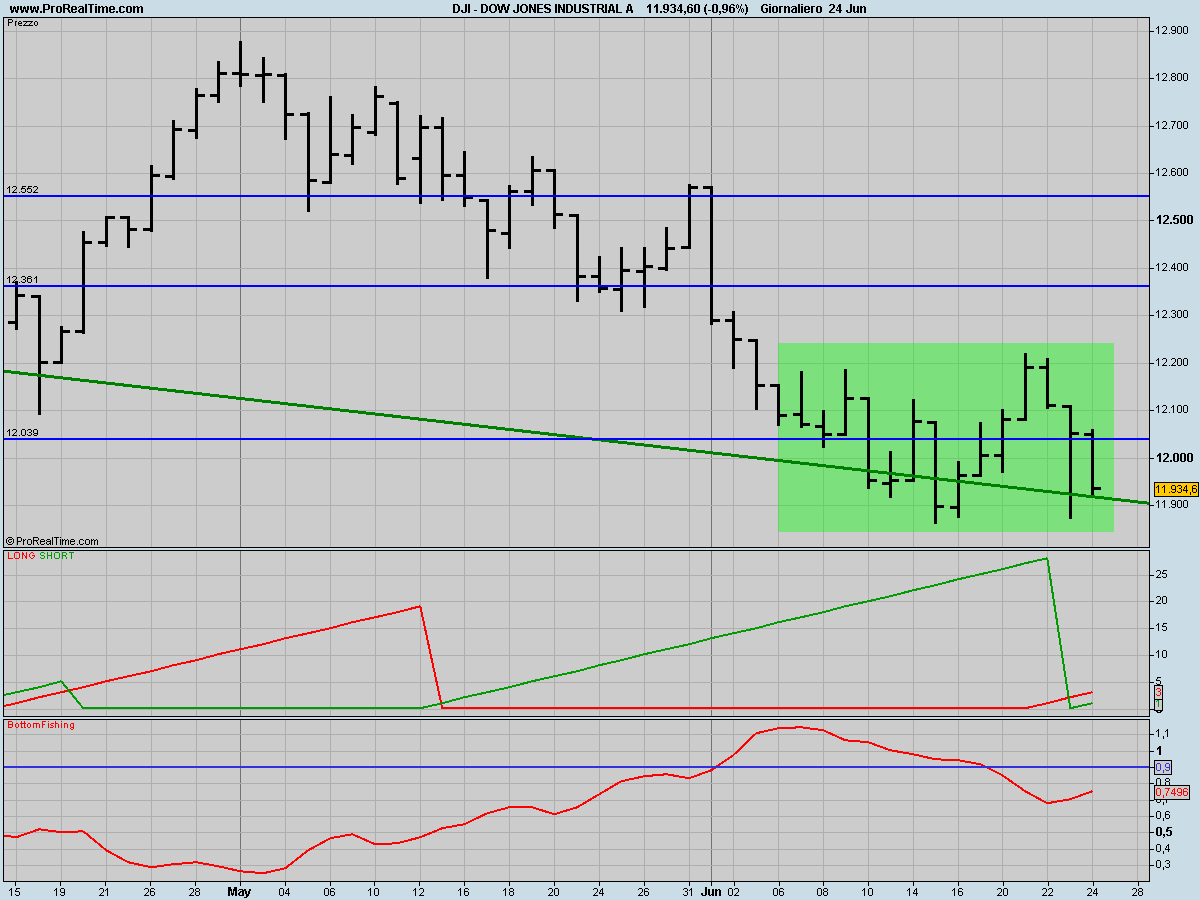This screenshot has height=900, width=1200.
Task: Click the green 1 SHORT value tag
Action: [x=1158, y=704]
